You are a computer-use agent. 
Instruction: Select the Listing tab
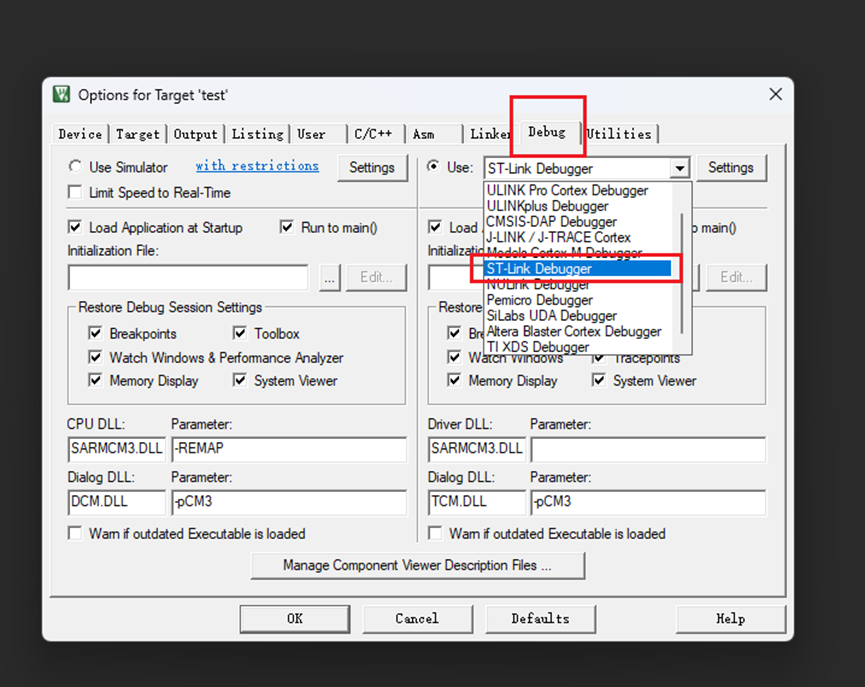point(258,134)
